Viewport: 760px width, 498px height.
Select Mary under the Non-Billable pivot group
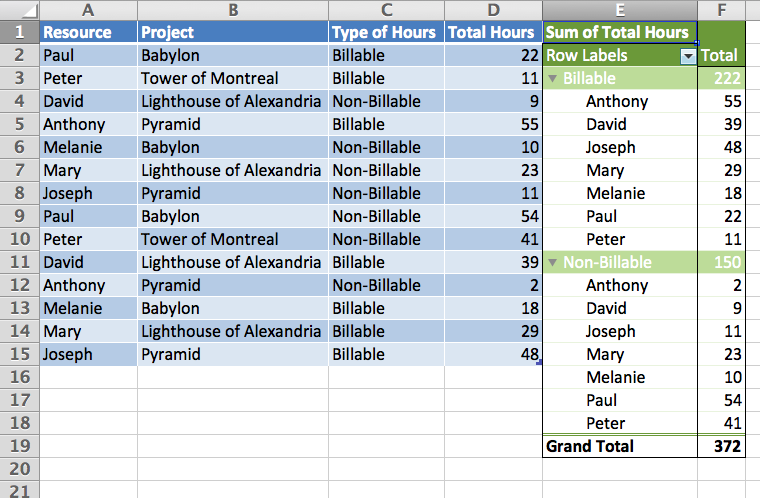click(620, 354)
